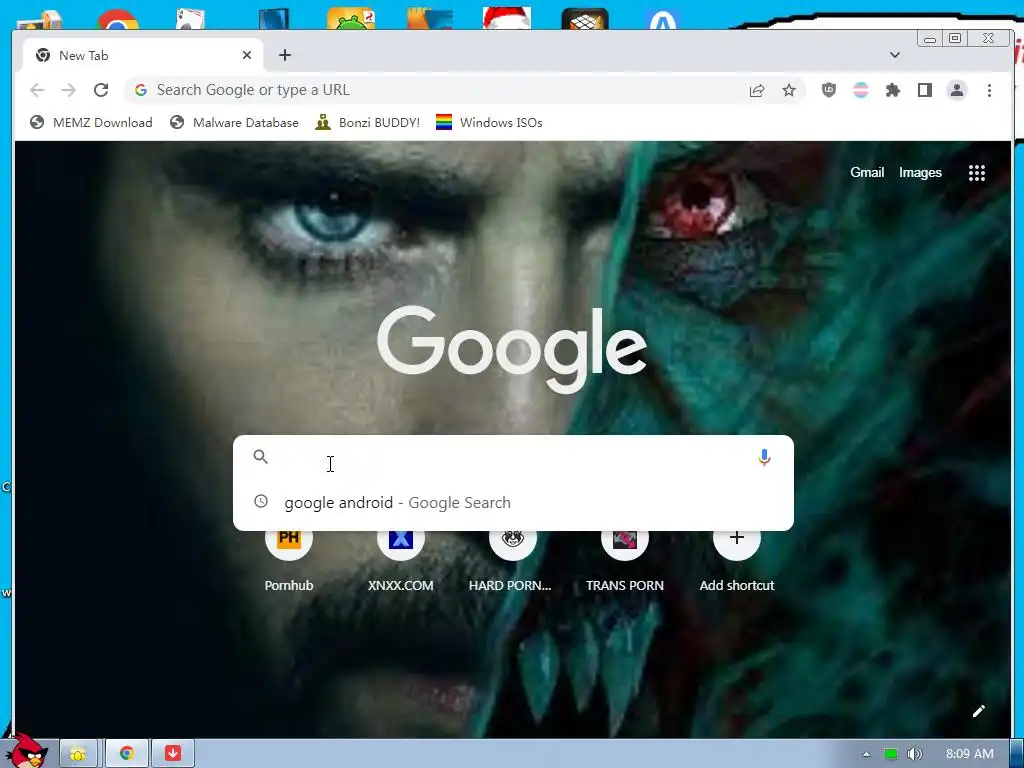The image size is (1024, 768).
Task: Click the Google logo
Action: 512,349
